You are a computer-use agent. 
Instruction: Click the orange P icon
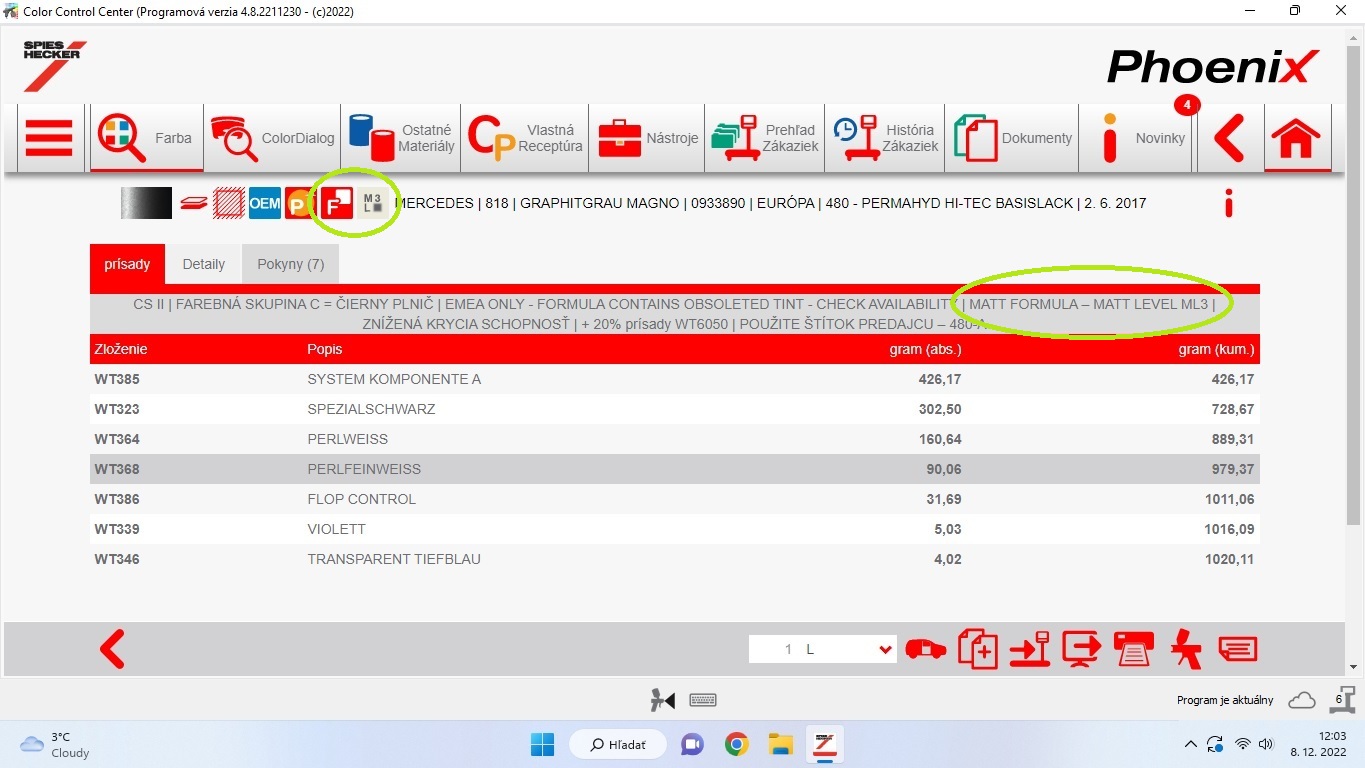(x=299, y=203)
